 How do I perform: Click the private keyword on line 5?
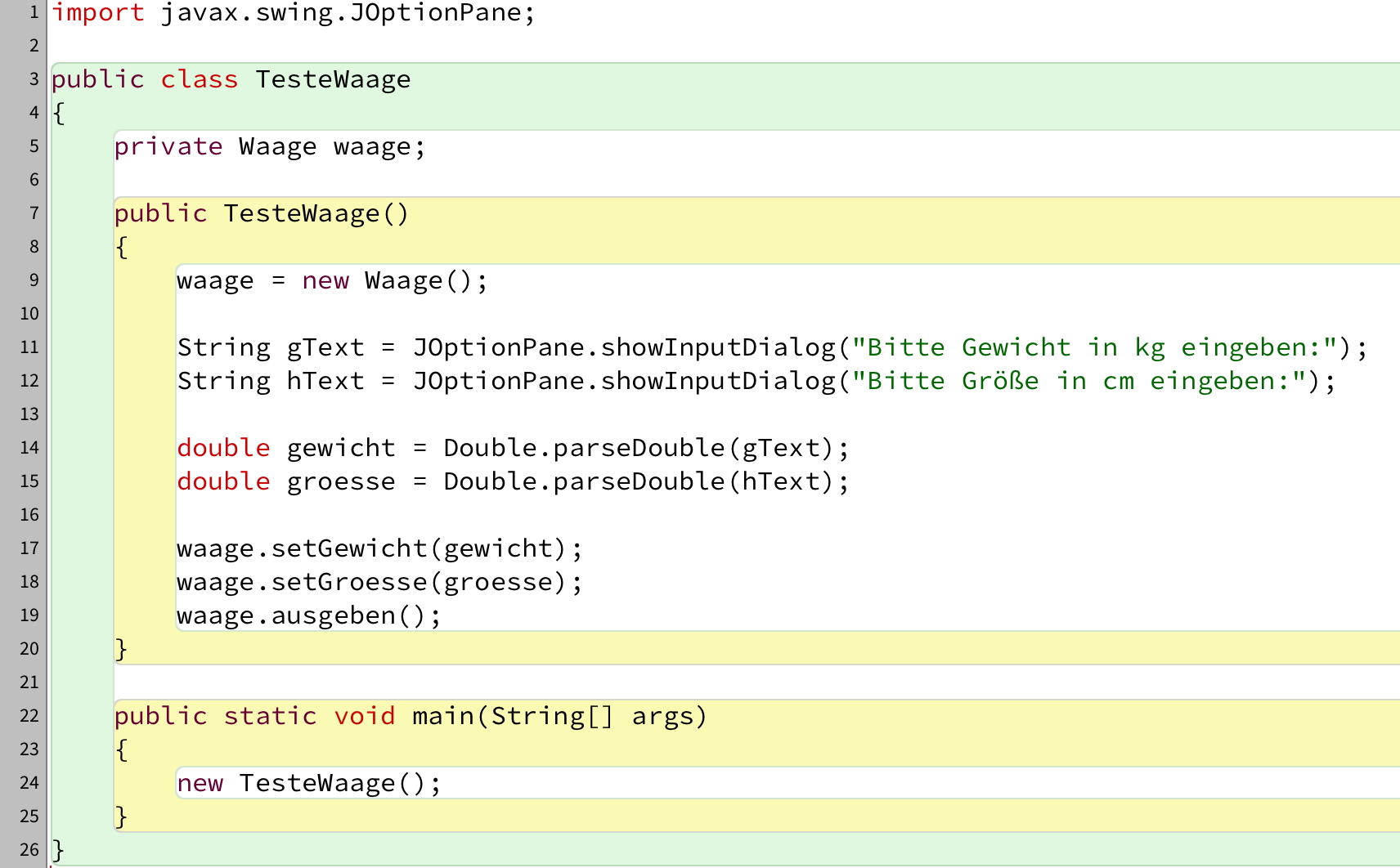click(x=168, y=147)
